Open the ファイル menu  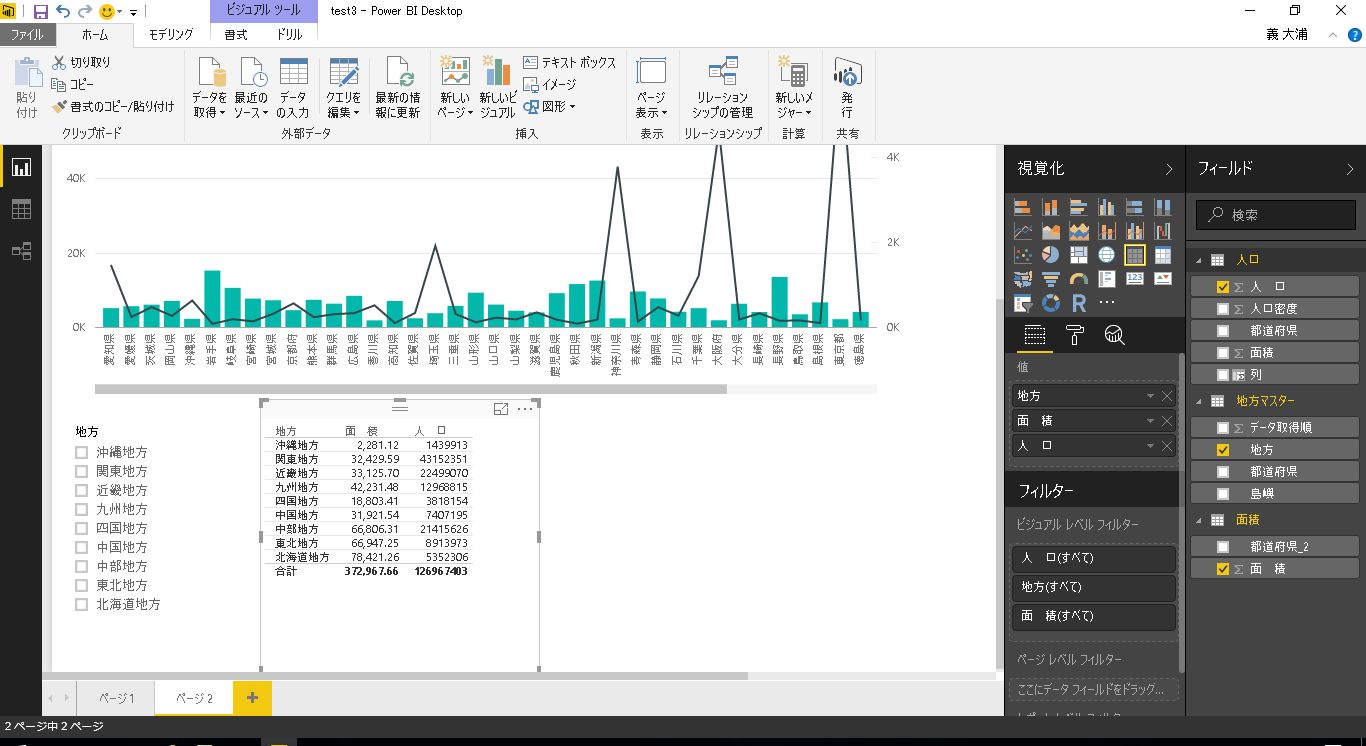(27, 34)
